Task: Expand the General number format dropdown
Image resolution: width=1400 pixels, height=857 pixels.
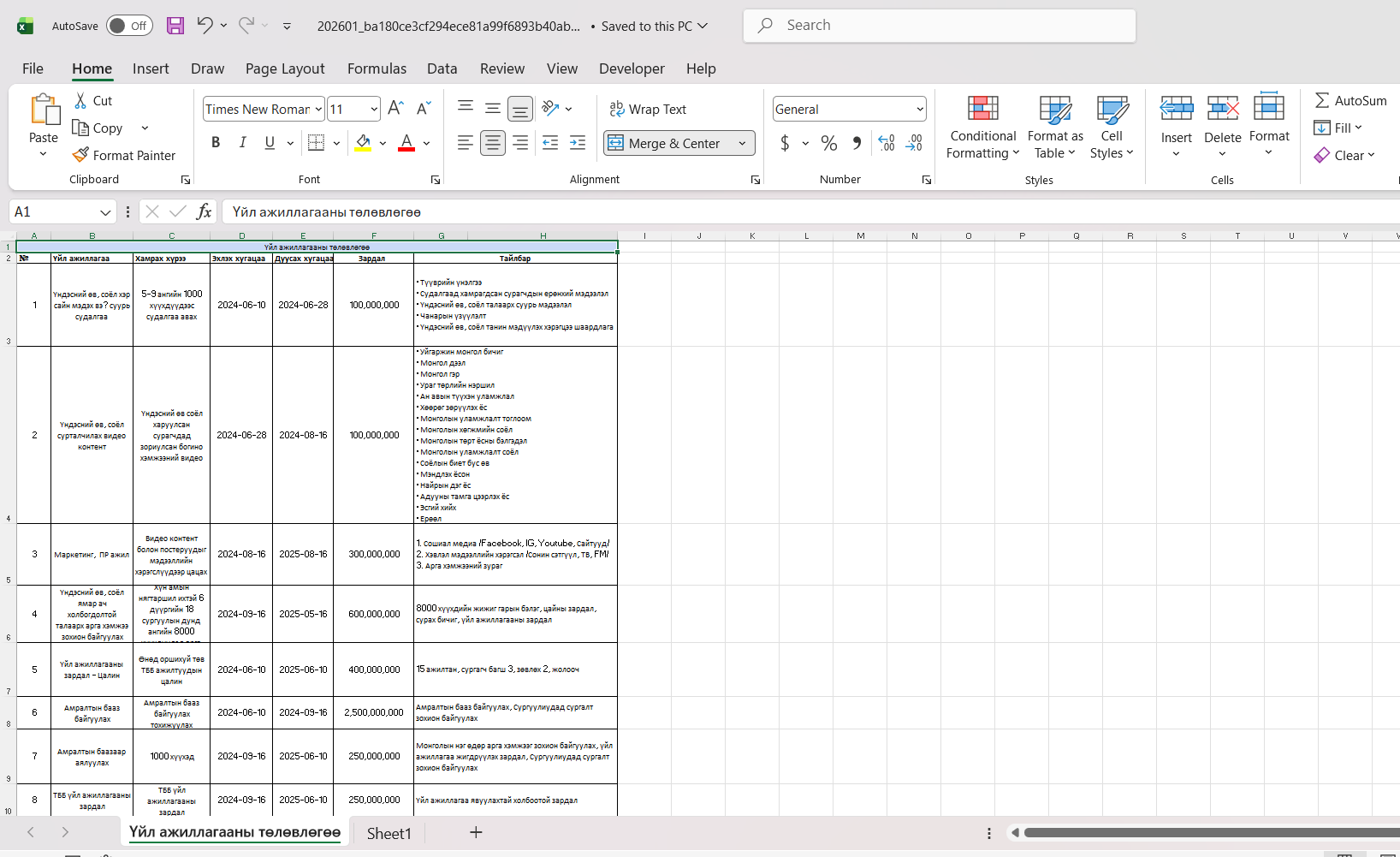Action: tap(920, 109)
